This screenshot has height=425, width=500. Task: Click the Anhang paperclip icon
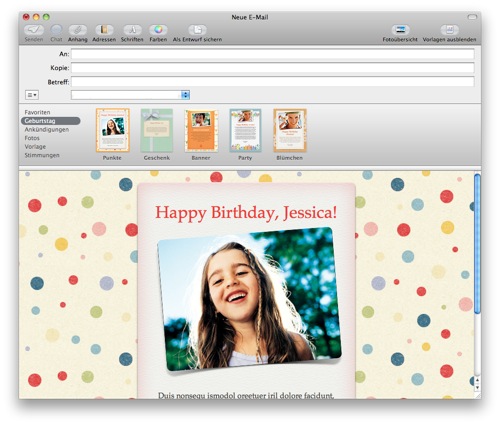78,30
